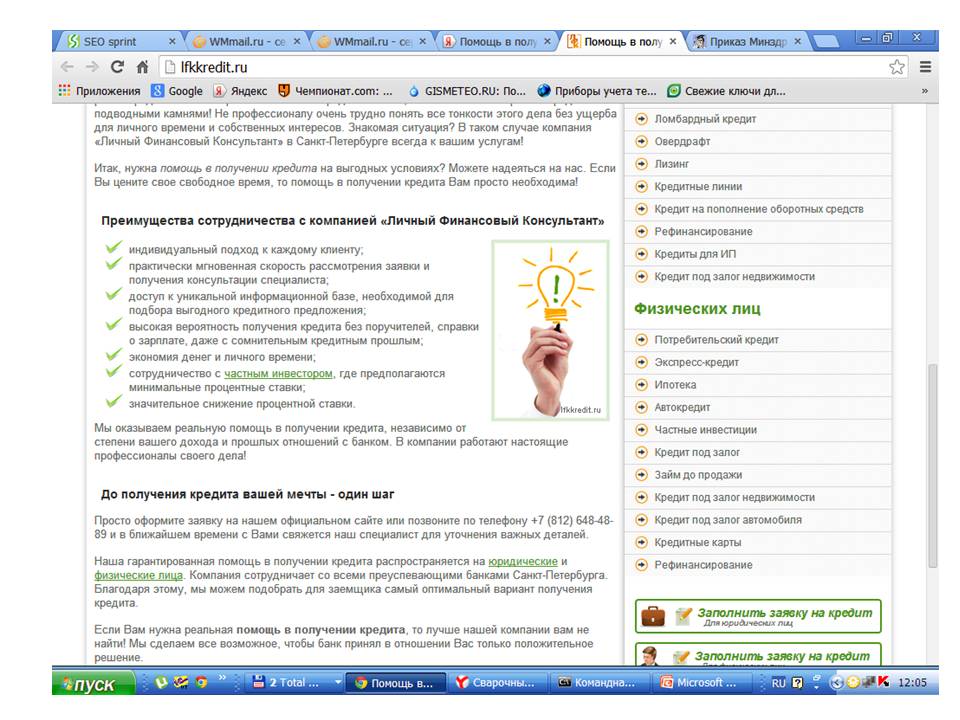Image resolution: width=960 pixels, height=720 pixels.
Task: Open the Kaspersky tray icon
Action: tap(883, 682)
